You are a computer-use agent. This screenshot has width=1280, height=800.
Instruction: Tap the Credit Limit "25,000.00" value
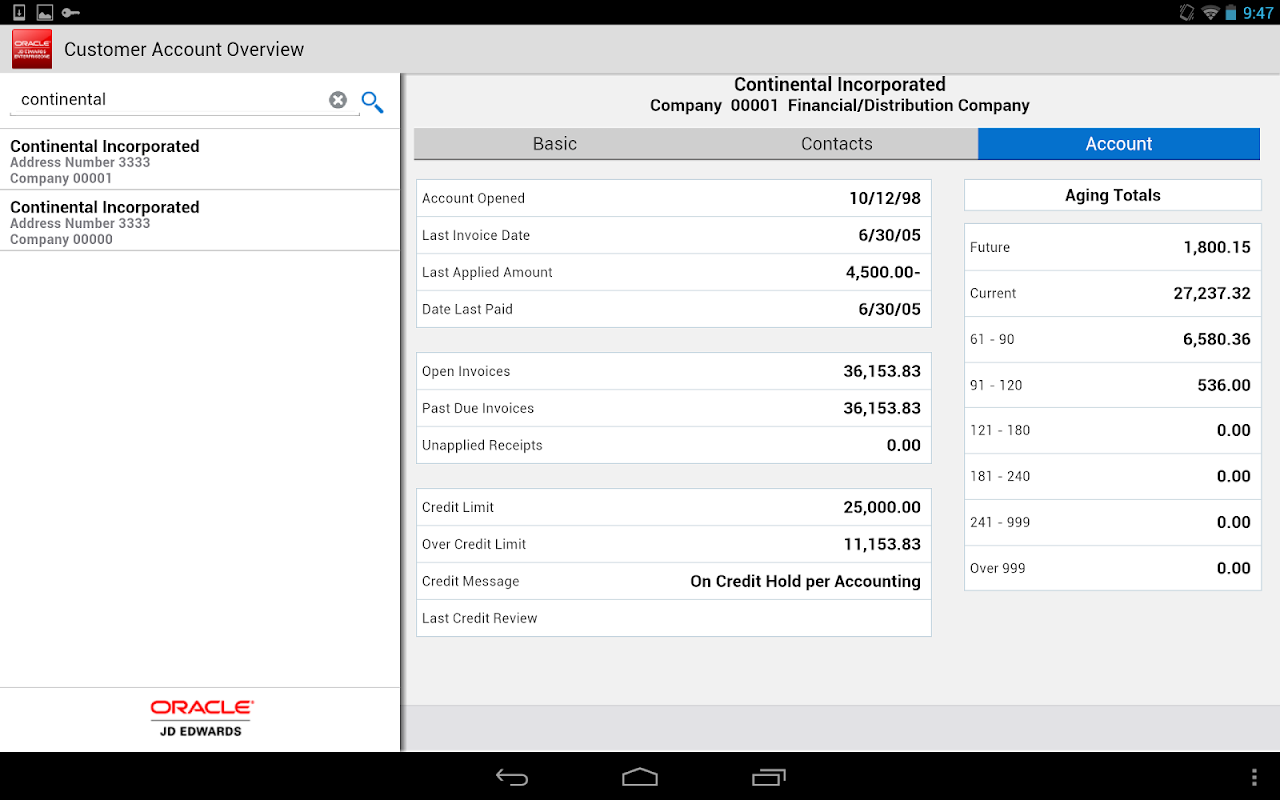(882, 507)
